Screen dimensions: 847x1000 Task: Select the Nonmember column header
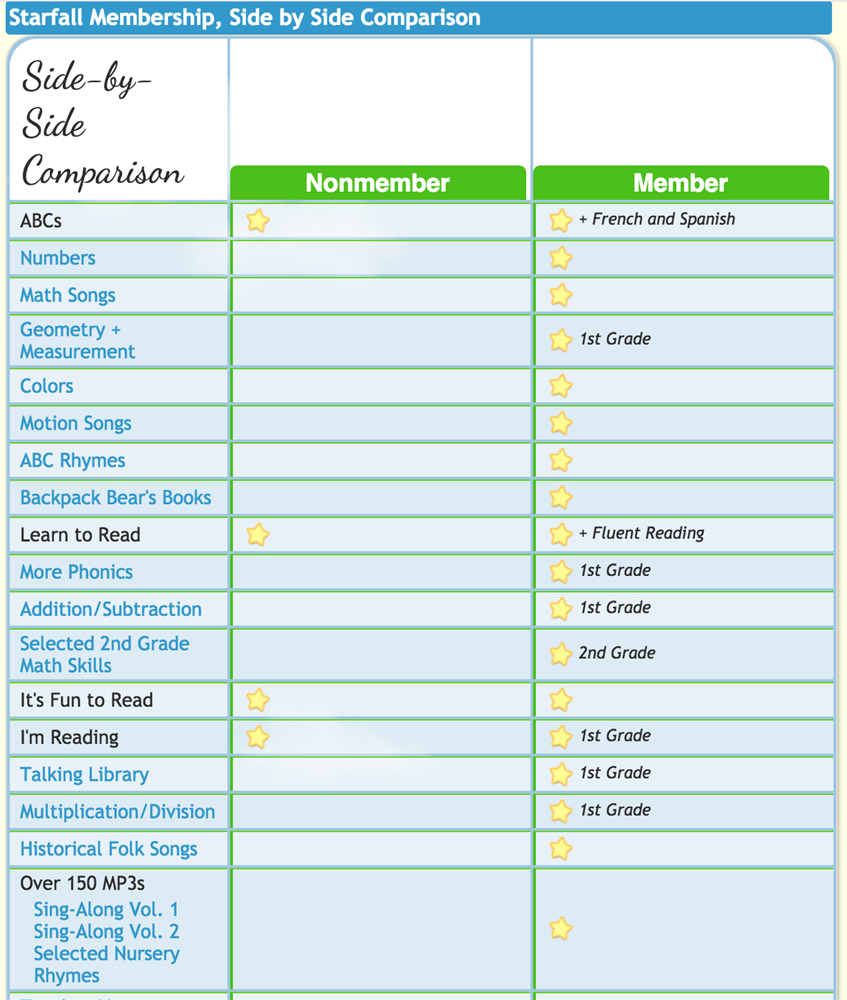[378, 183]
